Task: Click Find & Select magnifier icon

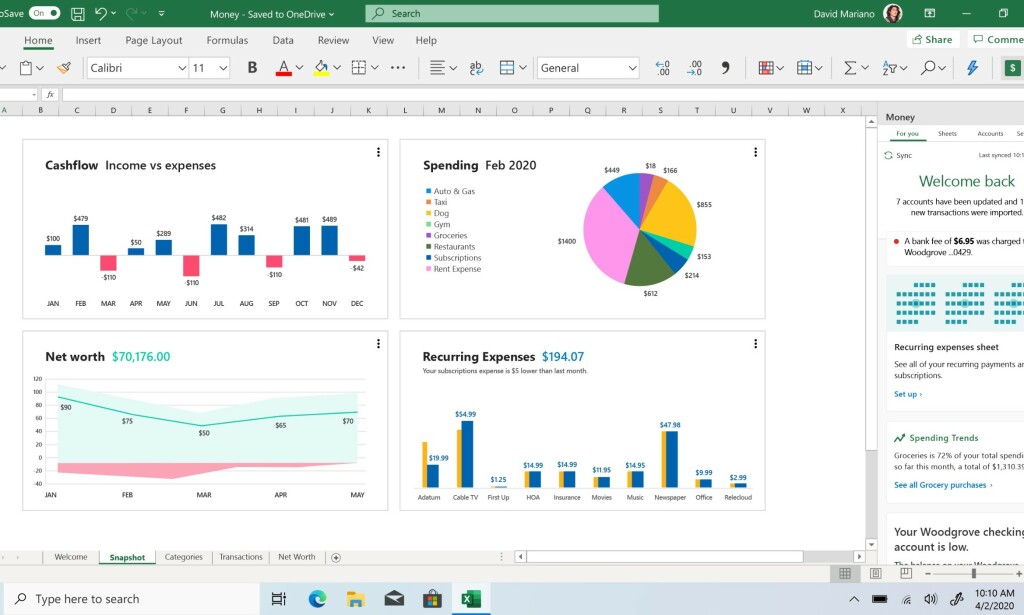Action: coord(928,68)
